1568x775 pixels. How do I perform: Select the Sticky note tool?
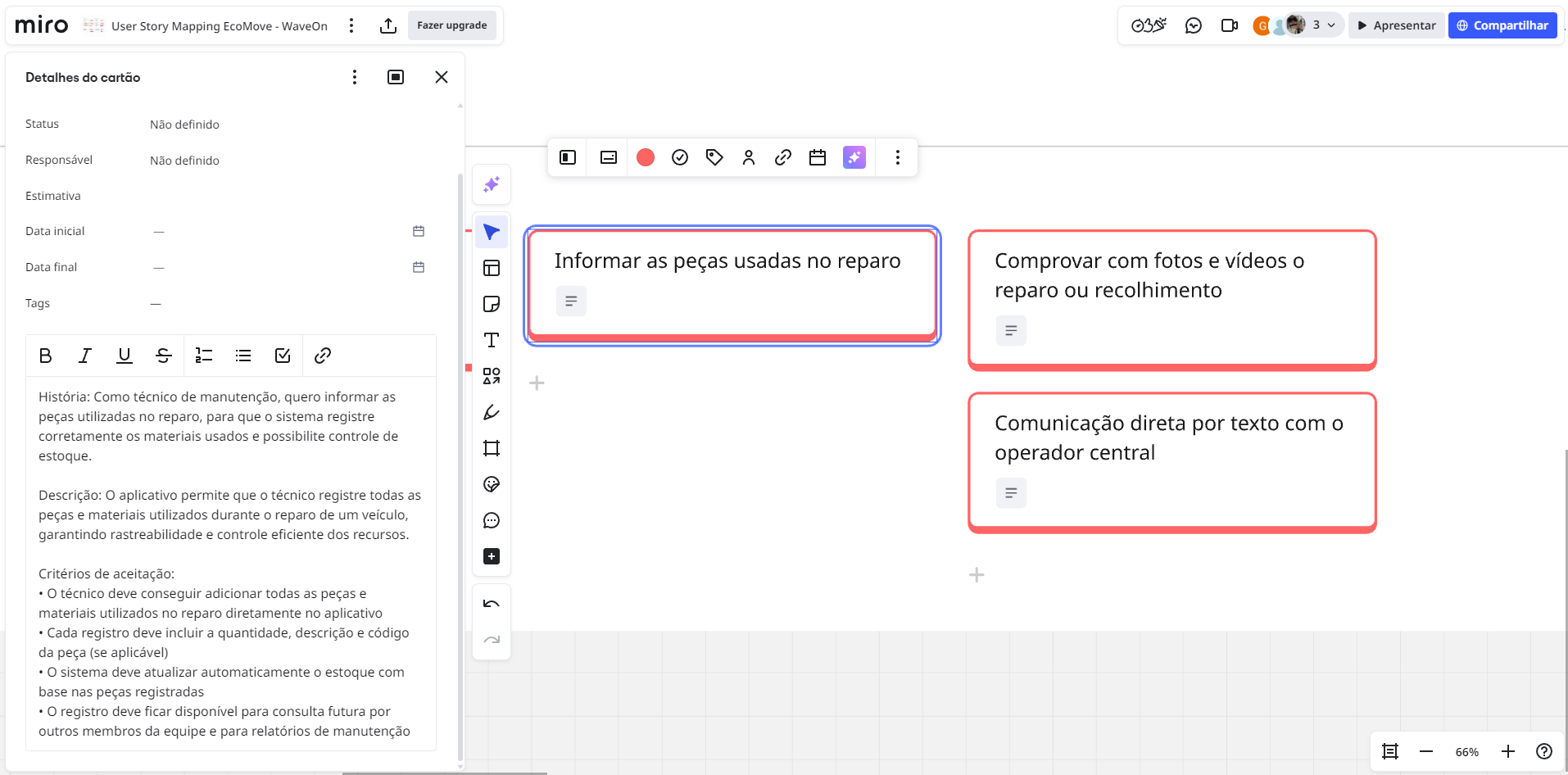pos(492,304)
